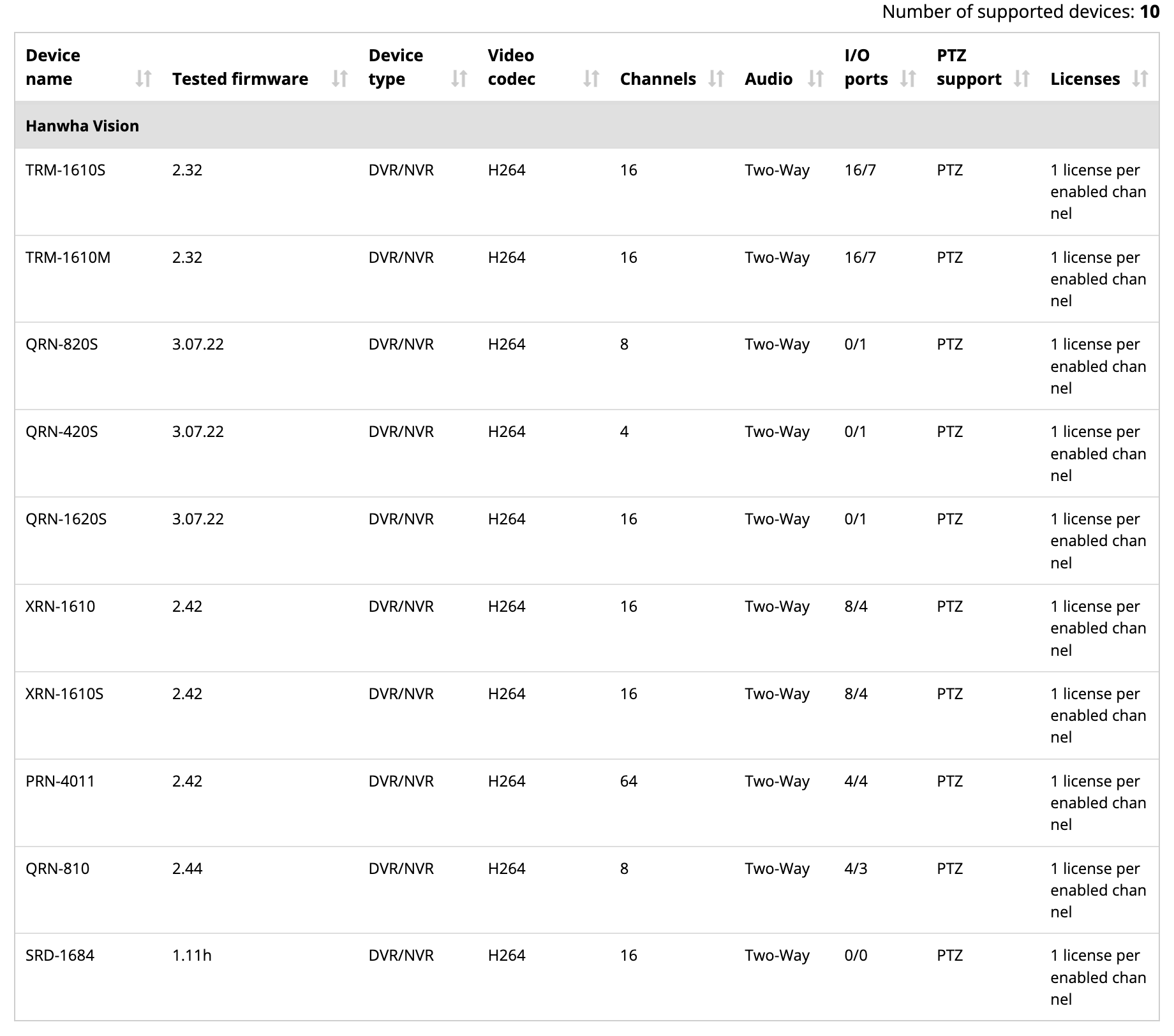1174x1036 pixels.
Task: Click the sort arrows beside Device type
Action: click(459, 78)
